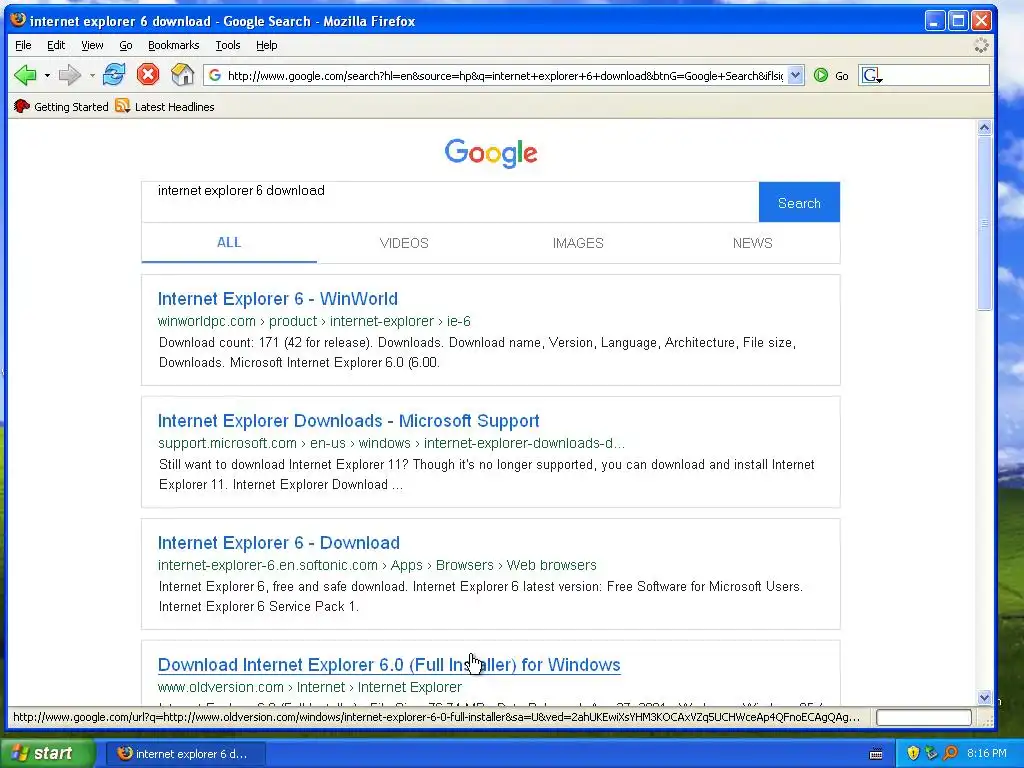The image size is (1024, 768).
Task: Click the www.oldversion.com breadcrumb text
Action: (310, 688)
